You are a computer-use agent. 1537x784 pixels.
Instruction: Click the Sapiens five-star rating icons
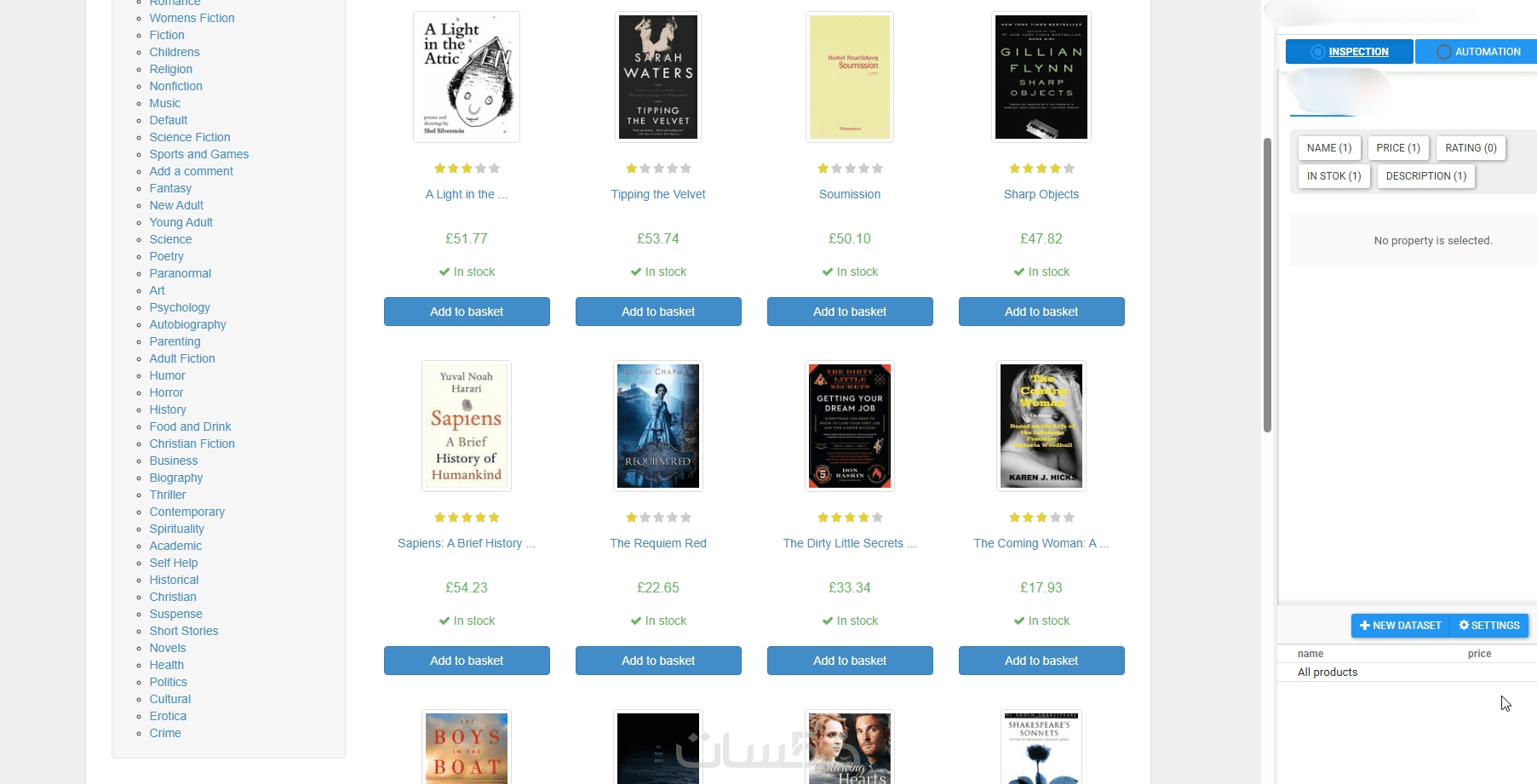pyautogui.click(x=467, y=518)
